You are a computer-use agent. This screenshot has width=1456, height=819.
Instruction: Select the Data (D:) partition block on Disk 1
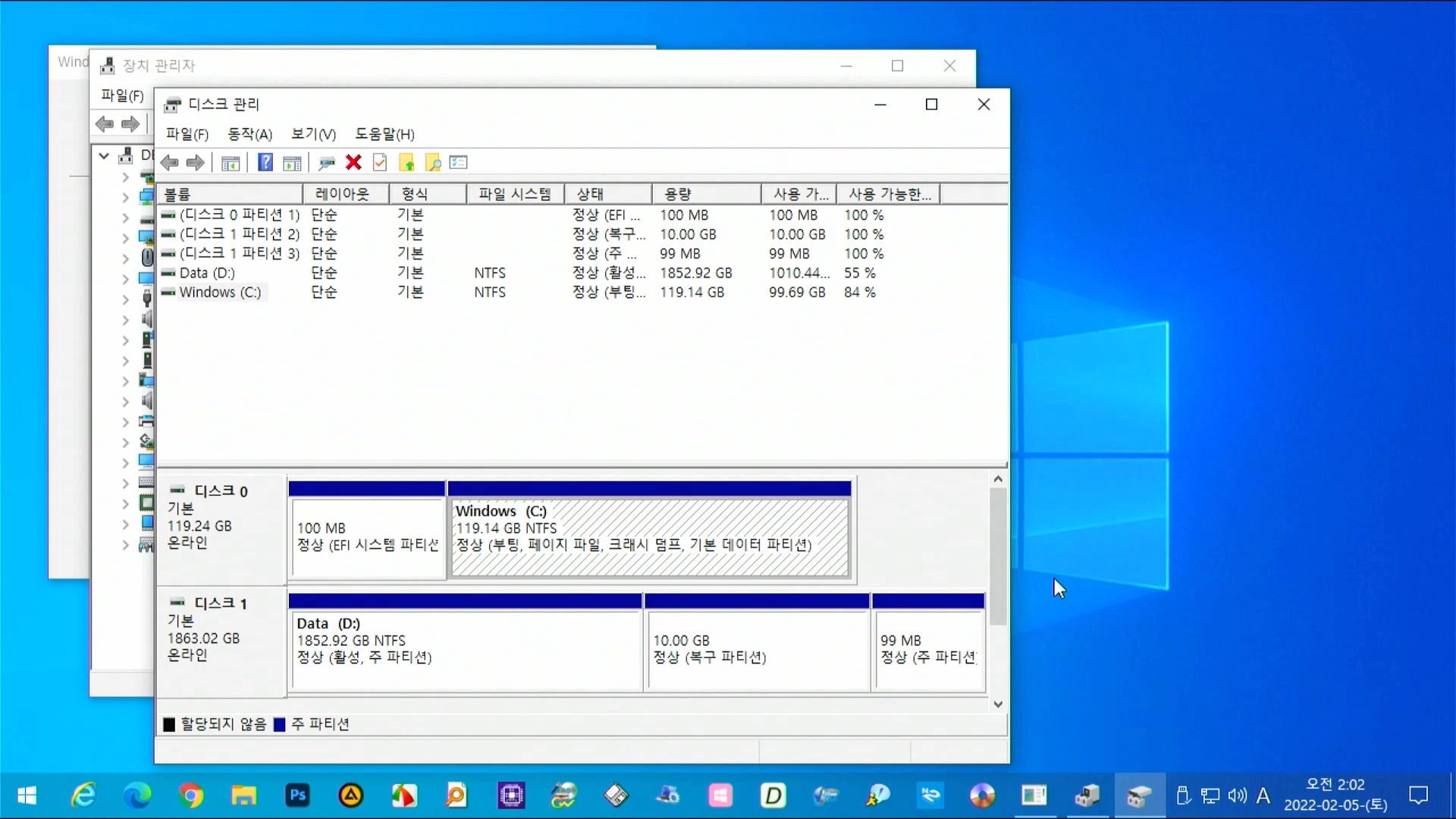click(466, 643)
